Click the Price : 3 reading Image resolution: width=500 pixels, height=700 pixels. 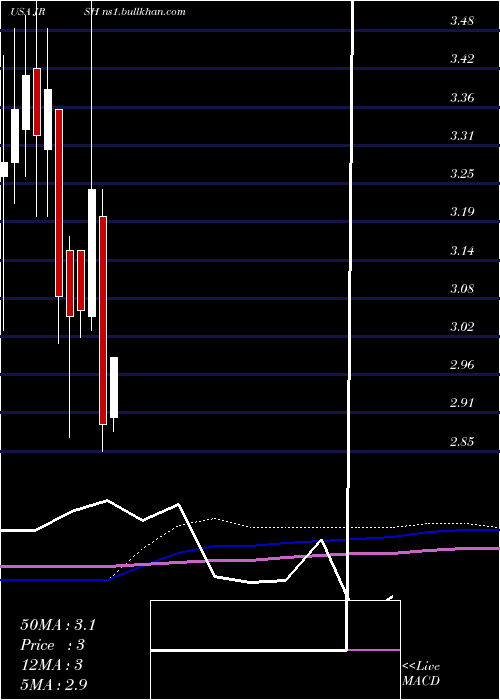click(x=52, y=645)
